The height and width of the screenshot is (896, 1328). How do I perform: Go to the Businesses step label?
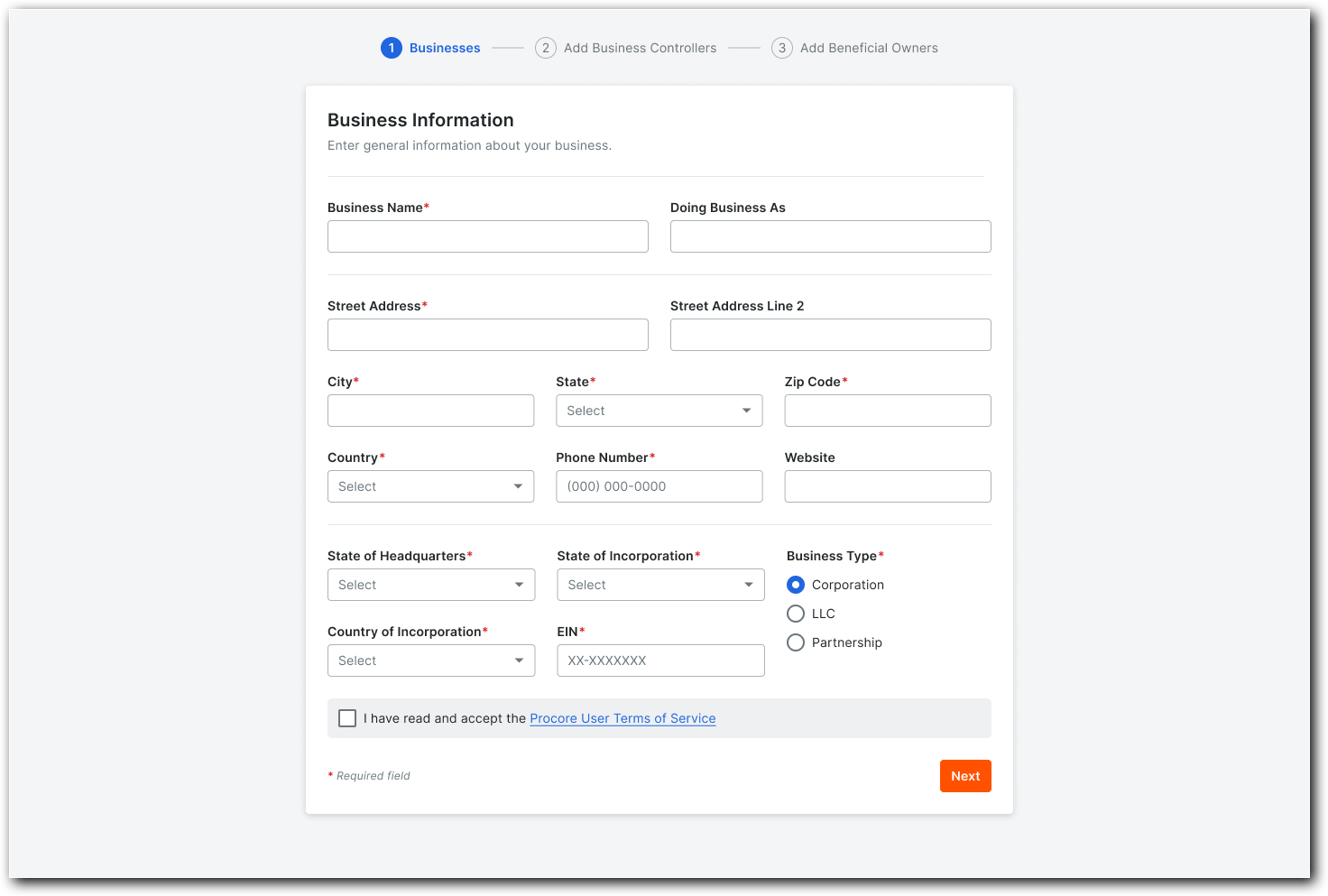445,48
